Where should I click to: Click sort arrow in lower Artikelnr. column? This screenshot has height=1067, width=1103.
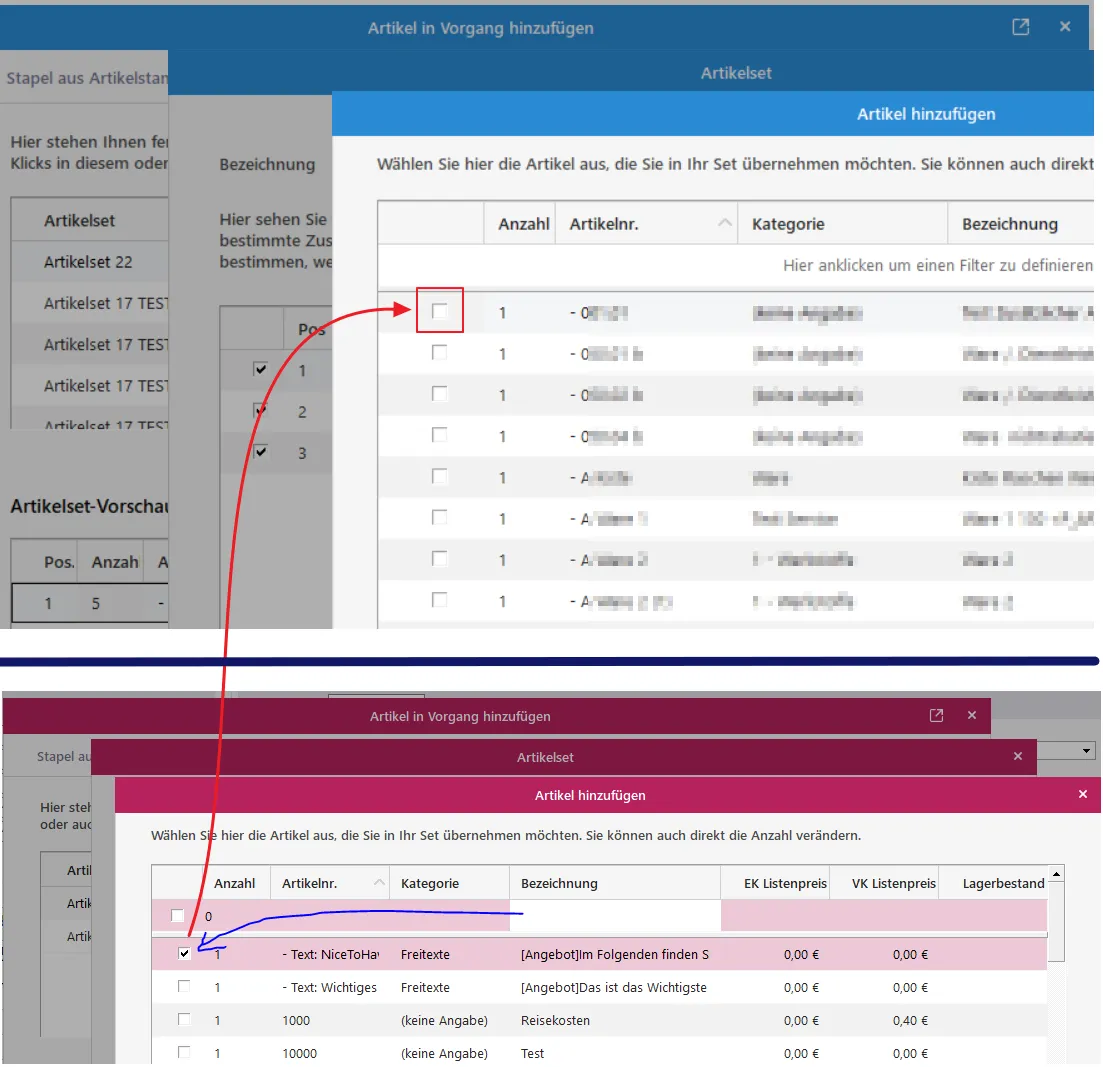pos(378,883)
